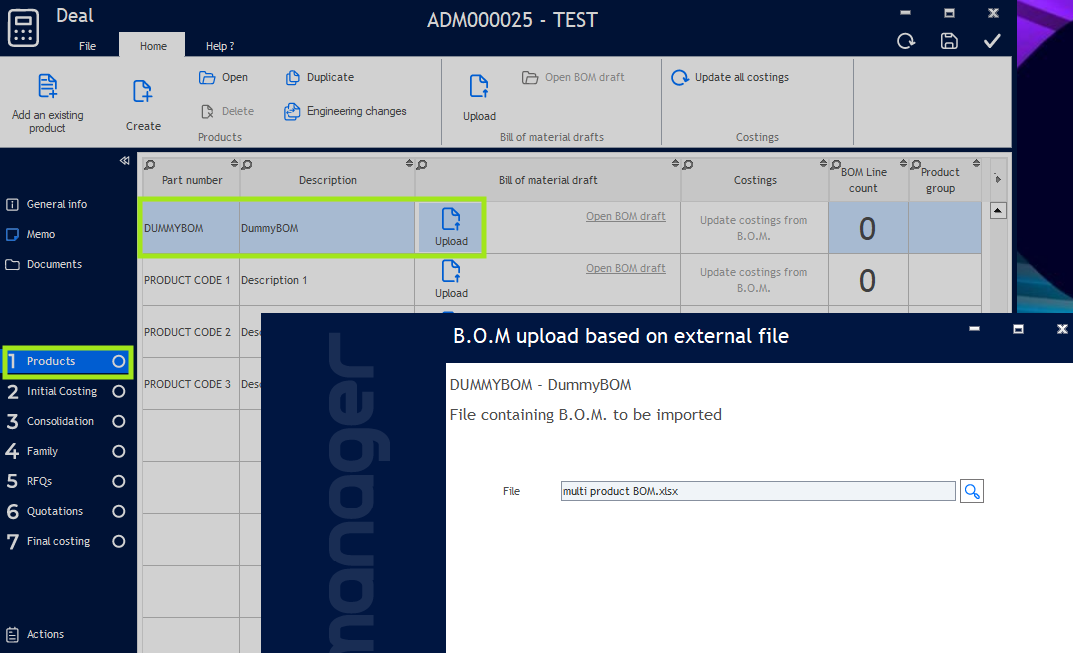Click Upload in the Bill of material drafts ribbon

[x=479, y=88]
